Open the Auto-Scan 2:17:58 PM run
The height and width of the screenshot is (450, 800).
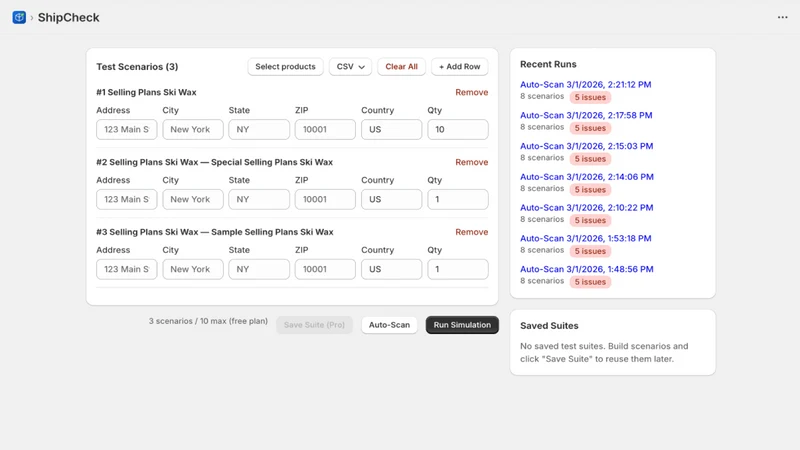586,115
